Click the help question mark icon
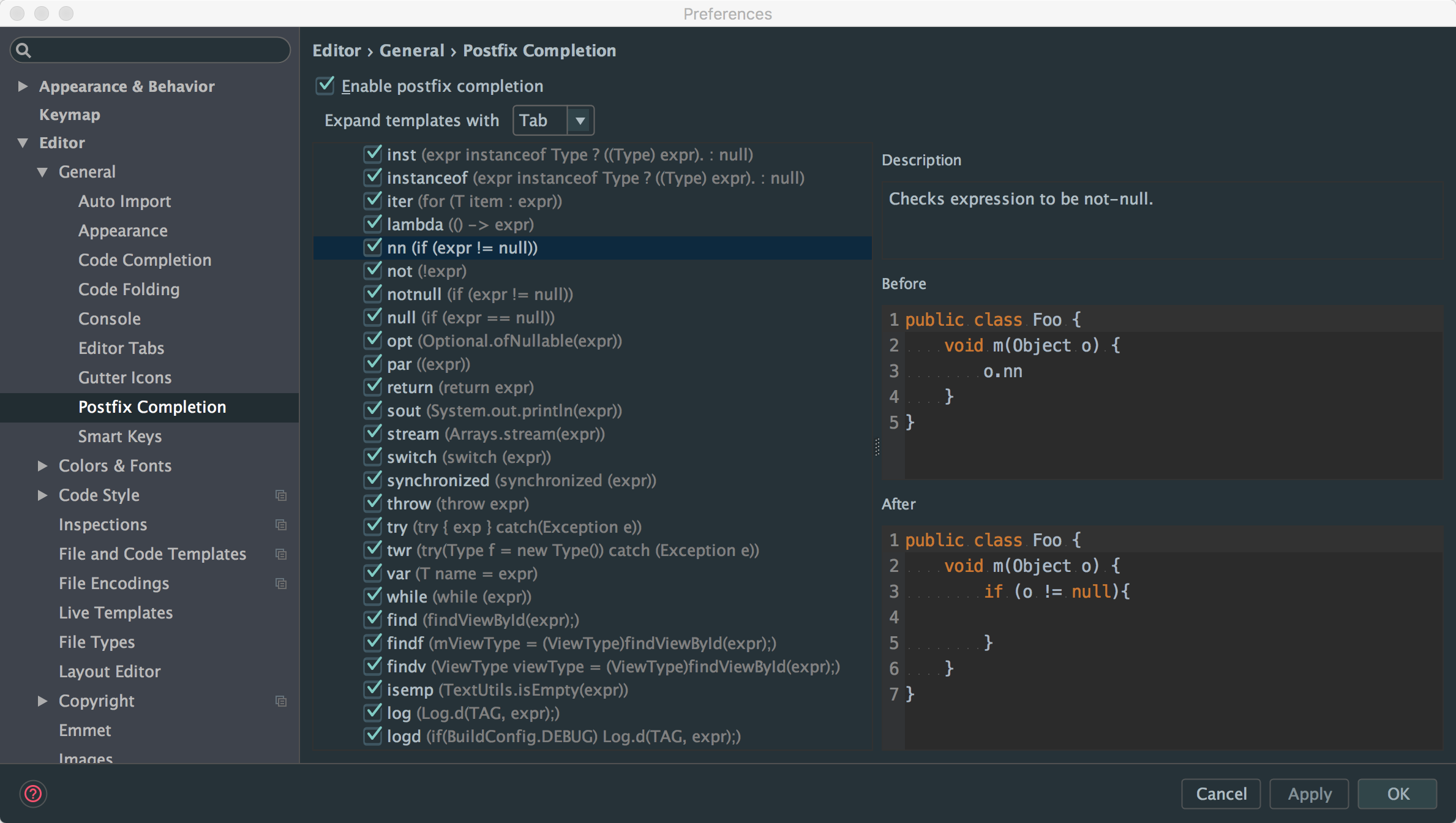This screenshot has height=823, width=1456. click(33, 794)
